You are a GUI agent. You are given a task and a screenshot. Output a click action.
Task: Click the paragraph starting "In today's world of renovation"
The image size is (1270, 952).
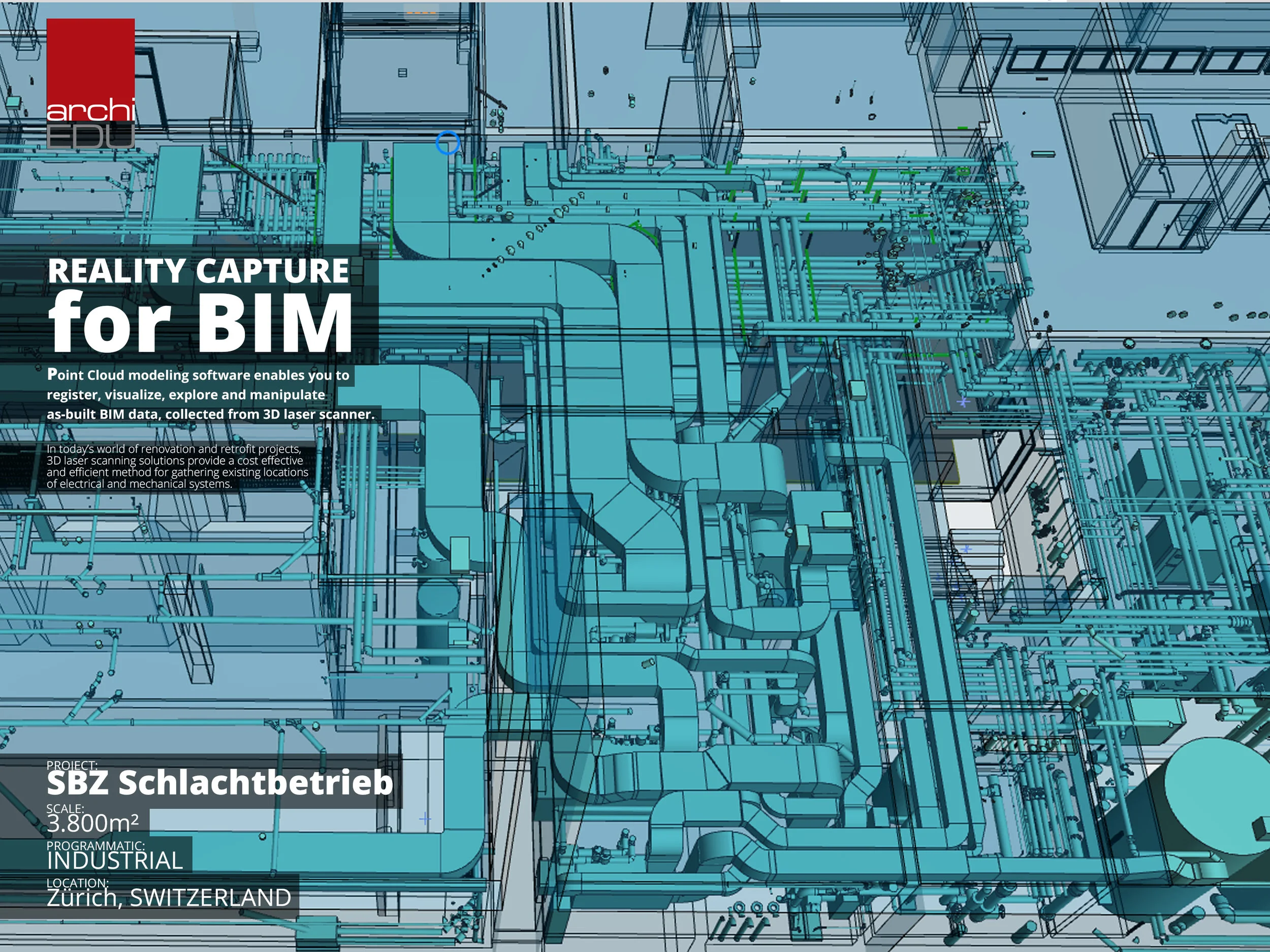[x=177, y=466]
